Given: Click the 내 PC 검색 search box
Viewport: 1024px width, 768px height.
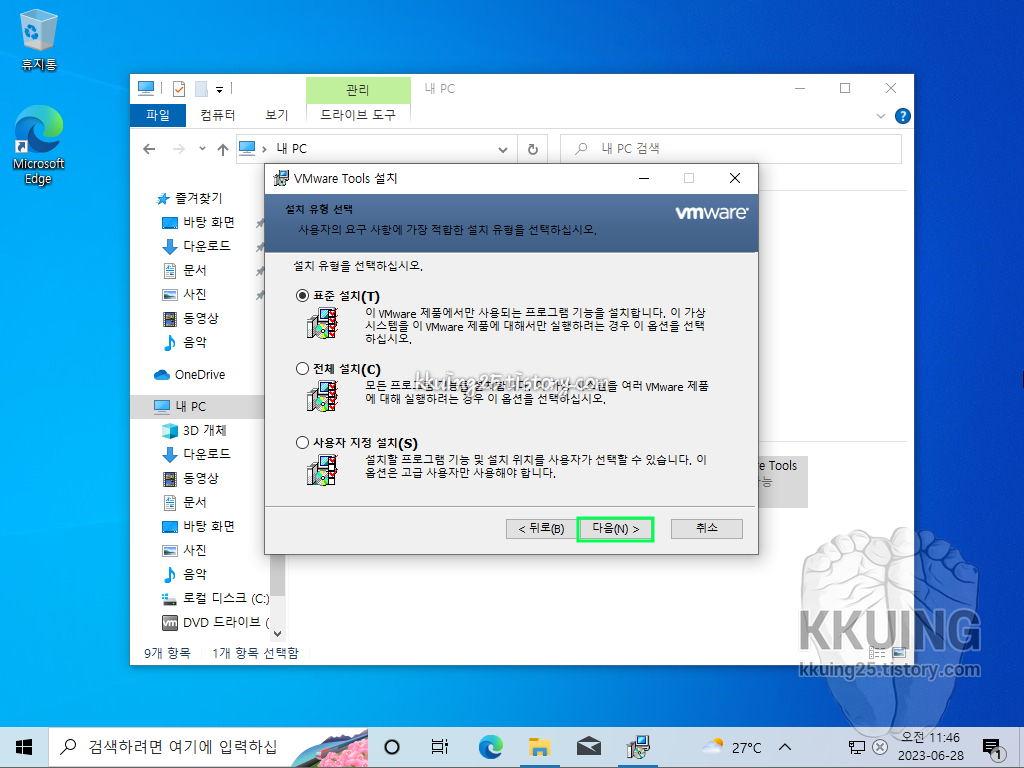Looking at the screenshot, I should coord(731,149).
